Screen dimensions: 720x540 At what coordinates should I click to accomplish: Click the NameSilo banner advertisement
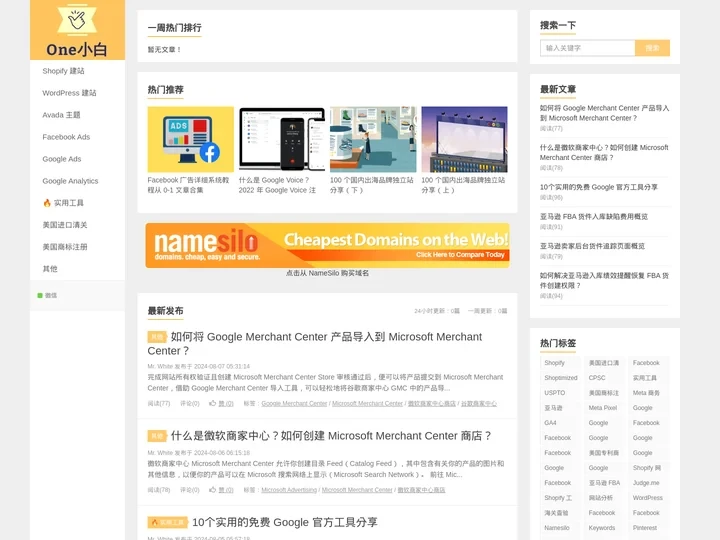click(x=327, y=245)
